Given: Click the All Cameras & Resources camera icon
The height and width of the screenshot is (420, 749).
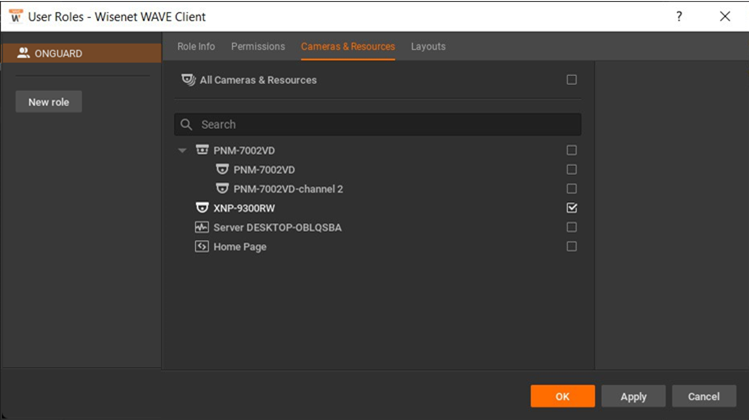Looking at the screenshot, I should tap(188, 80).
